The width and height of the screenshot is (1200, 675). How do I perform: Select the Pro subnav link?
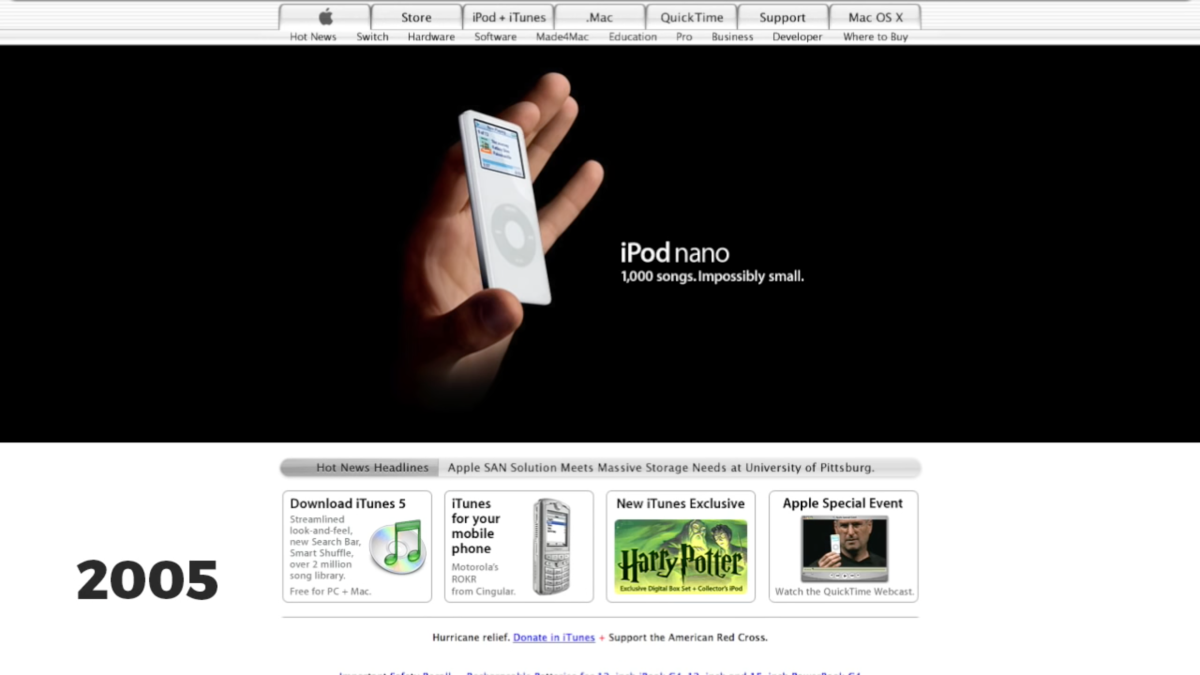click(684, 37)
